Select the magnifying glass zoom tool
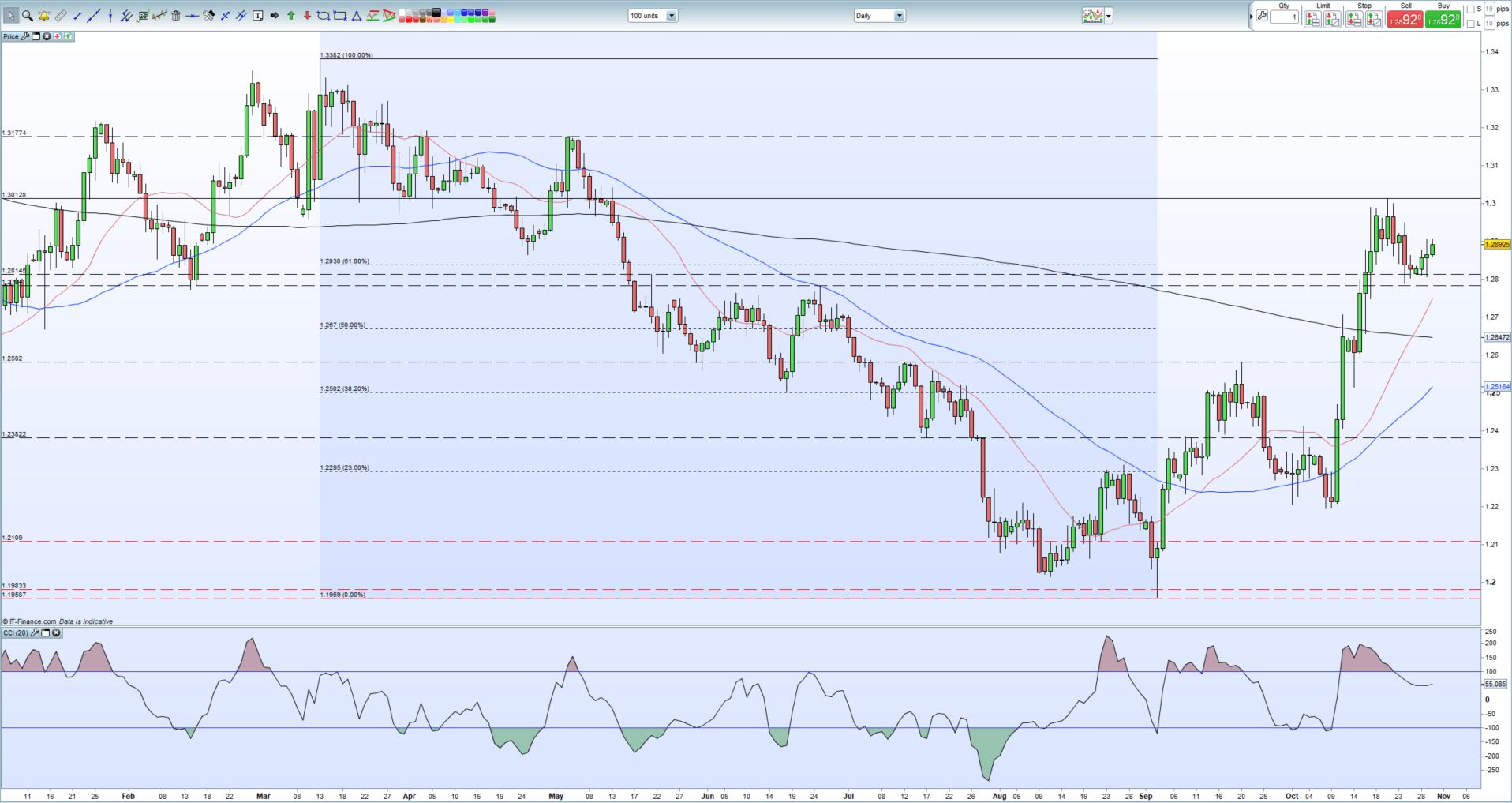Image resolution: width=1512 pixels, height=803 pixels. [x=28, y=16]
